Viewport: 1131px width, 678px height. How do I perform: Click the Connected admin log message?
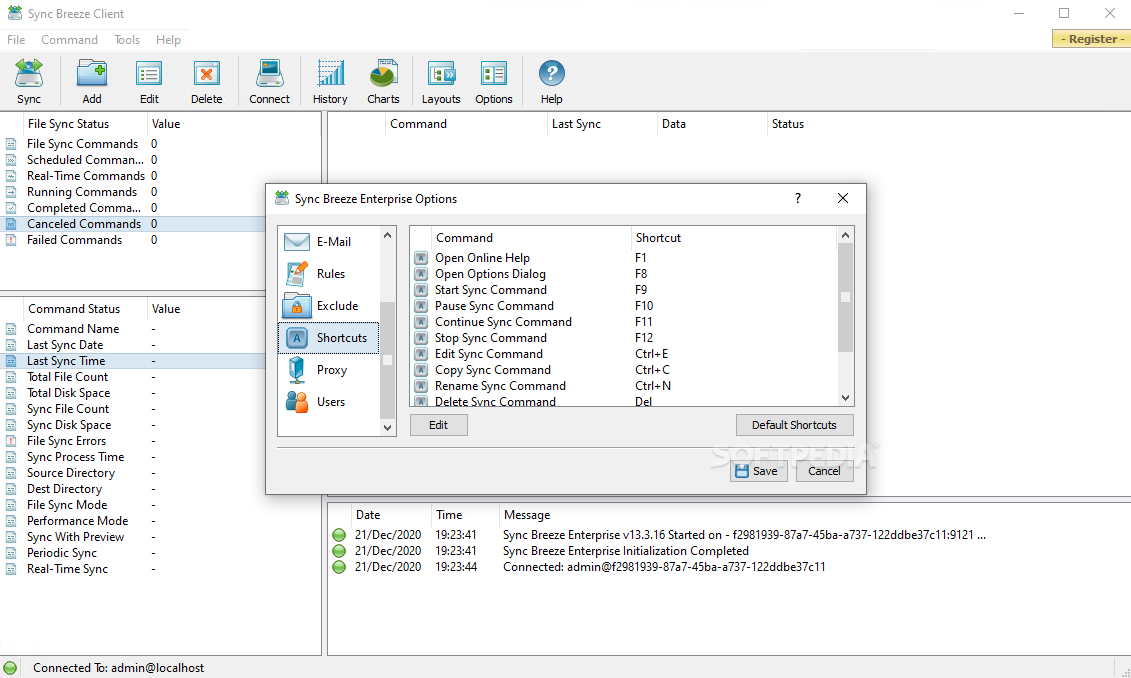(x=664, y=567)
